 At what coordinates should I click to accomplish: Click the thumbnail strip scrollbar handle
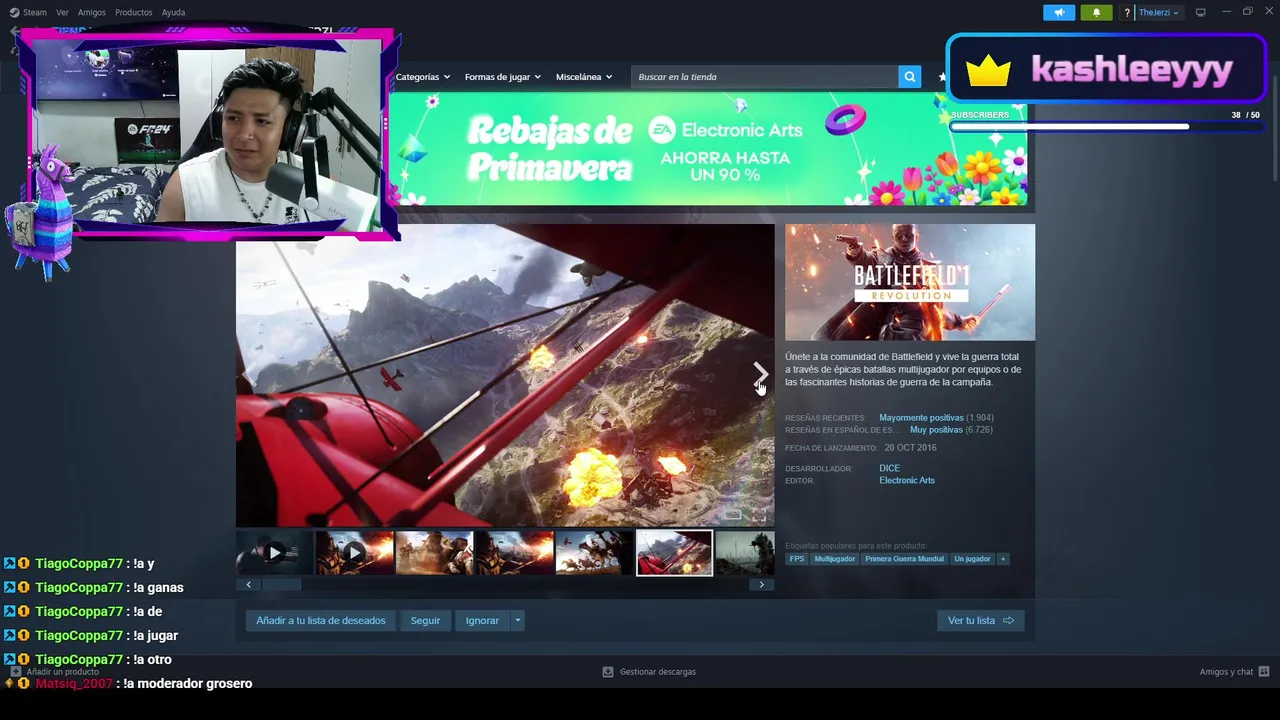click(282, 585)
